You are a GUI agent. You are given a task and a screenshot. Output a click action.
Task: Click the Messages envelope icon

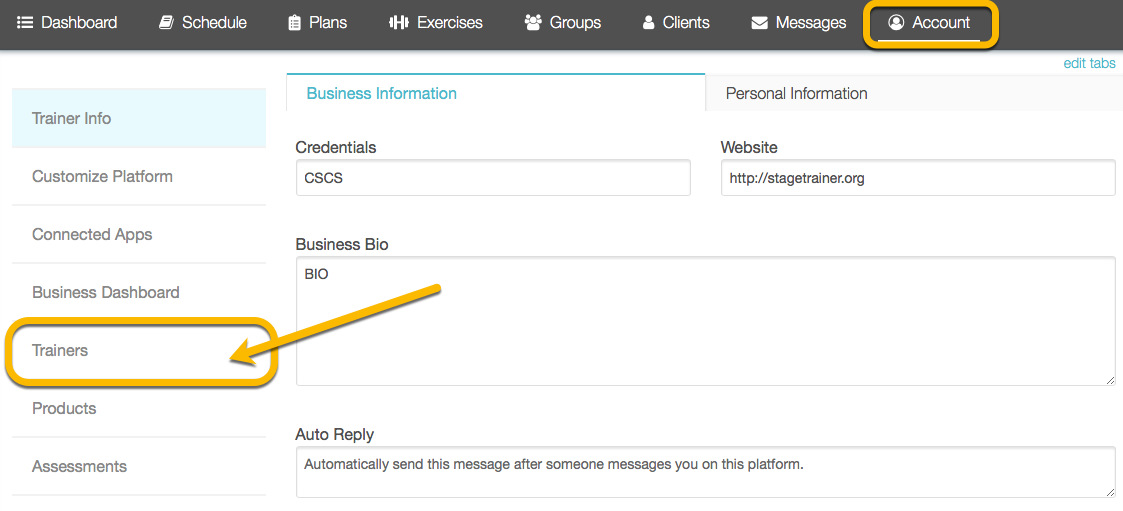point(759,23)
